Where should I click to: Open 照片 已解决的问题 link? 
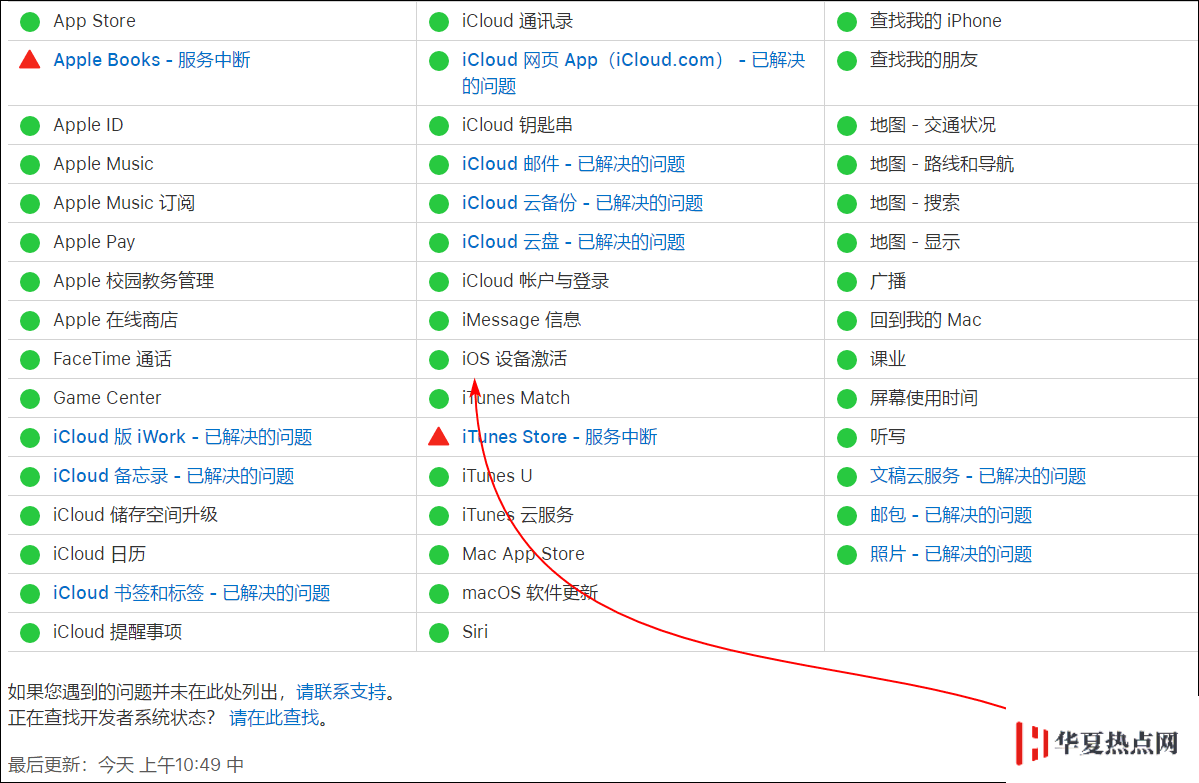coord(950,554)
